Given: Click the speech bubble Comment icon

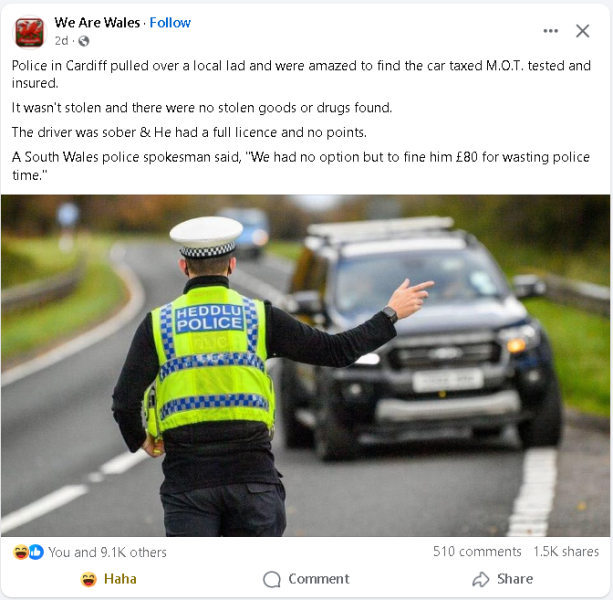Looking at the screenshot, I should pos(272,579).
